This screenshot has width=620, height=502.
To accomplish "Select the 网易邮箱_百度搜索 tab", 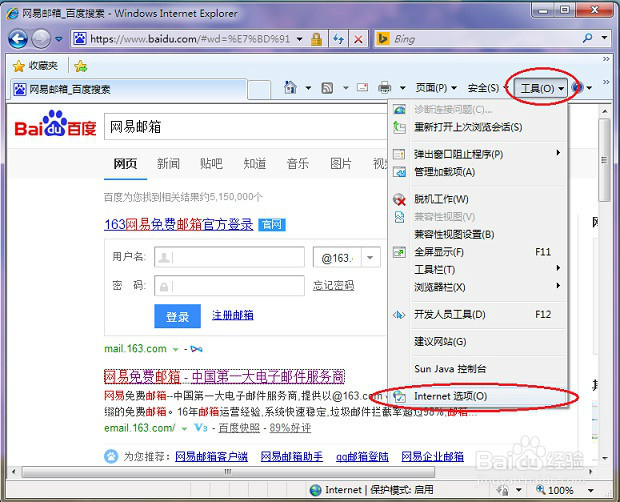I will [127, 89].
